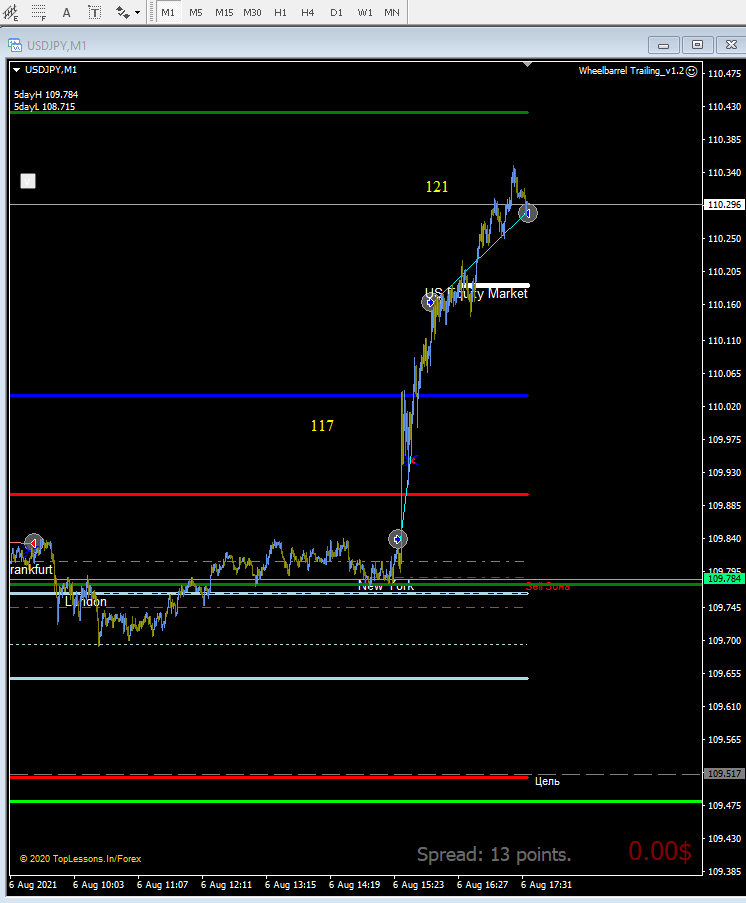Click the 5dayH 109.784 text
Viewport: 746px width, 903px height.
[x=46, y=94]
